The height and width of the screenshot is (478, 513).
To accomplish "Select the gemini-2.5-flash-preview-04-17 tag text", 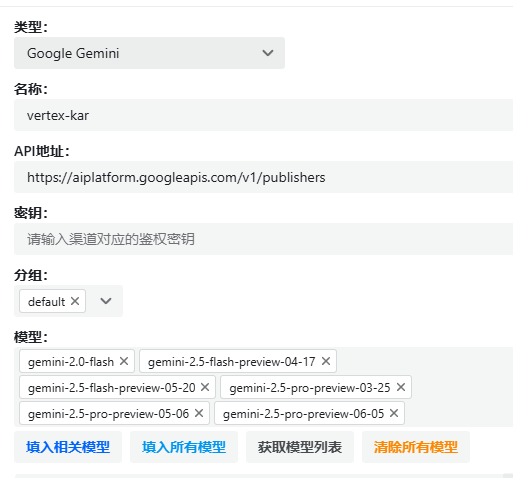I will pyautogui.click(x=232, y=362).
